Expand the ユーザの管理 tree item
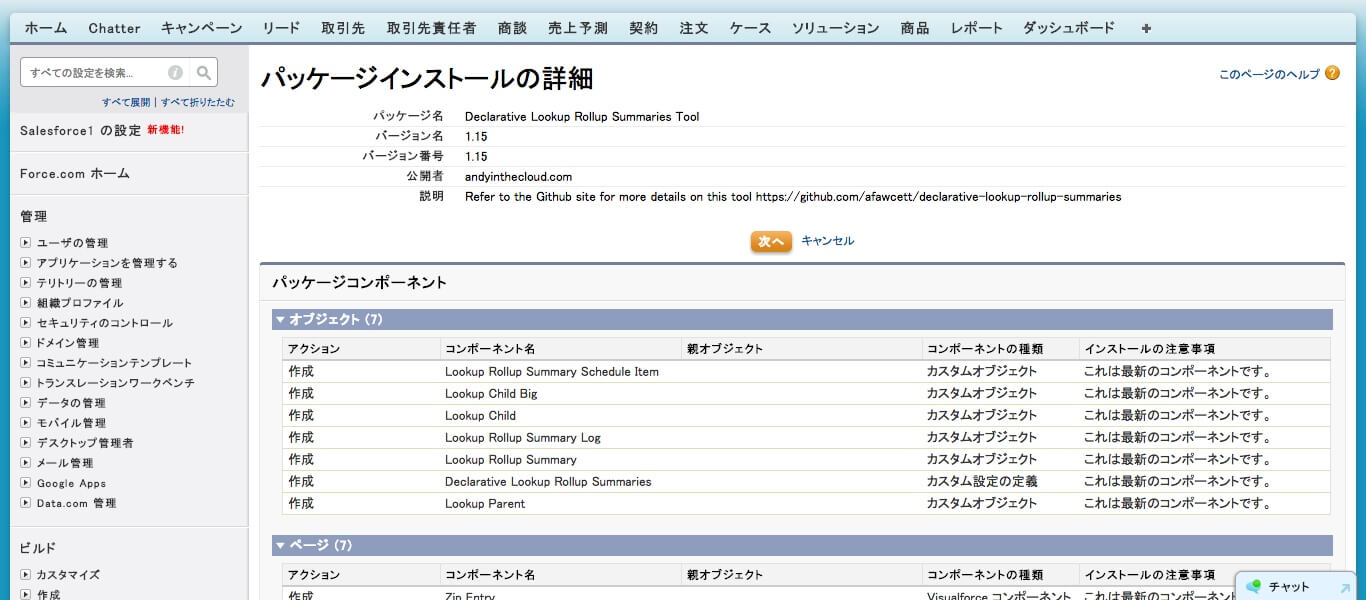Image resolution: width=1366 pixels, height=600 pixels. click(26, 243)
